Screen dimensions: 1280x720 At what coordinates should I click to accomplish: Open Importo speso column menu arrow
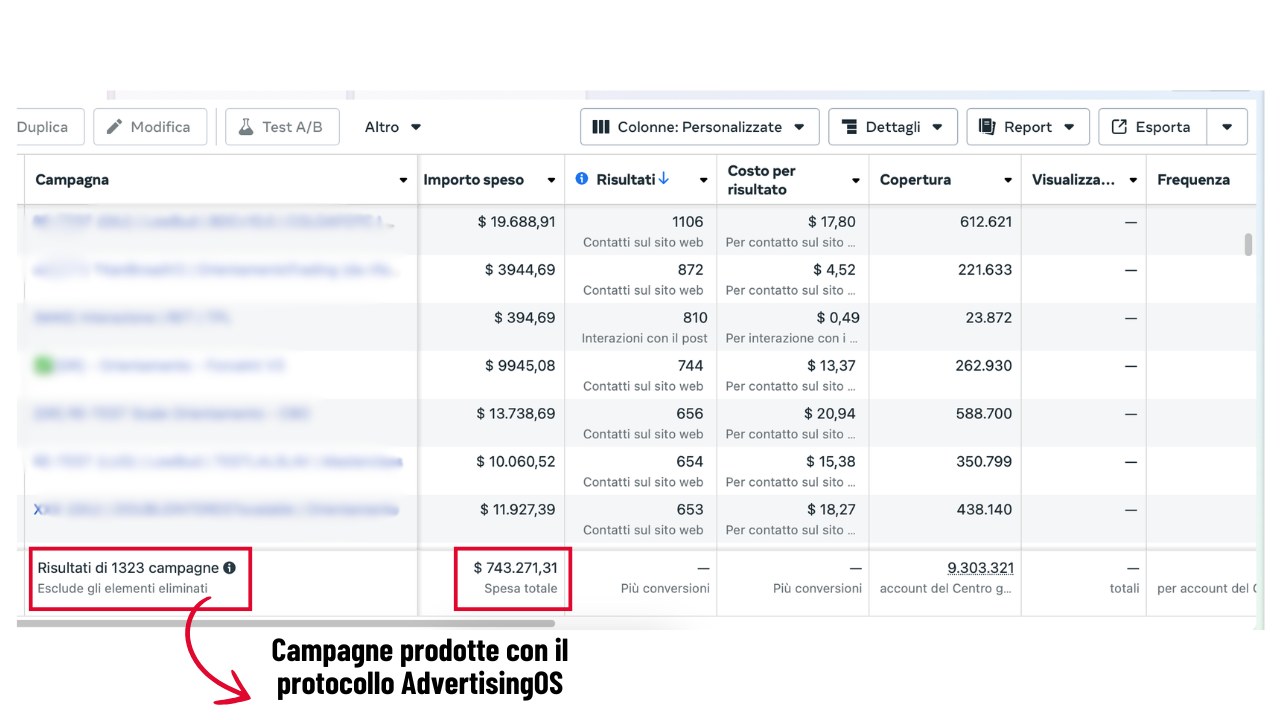pos(551,180)
